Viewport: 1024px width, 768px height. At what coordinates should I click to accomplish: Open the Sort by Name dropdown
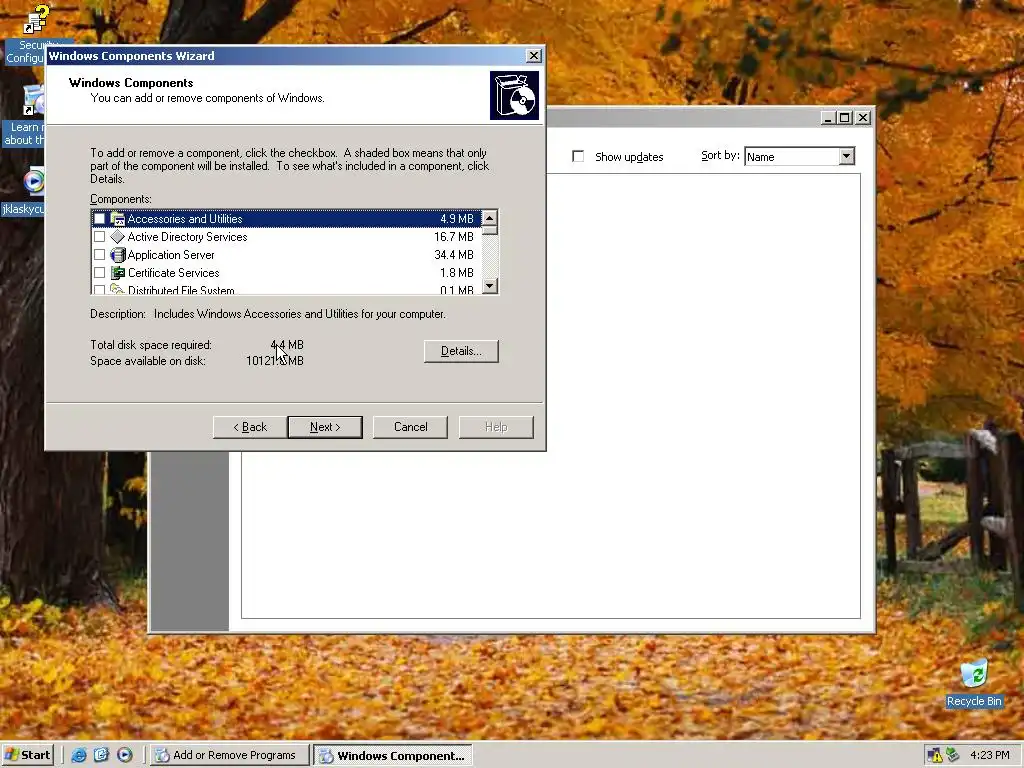846,156
